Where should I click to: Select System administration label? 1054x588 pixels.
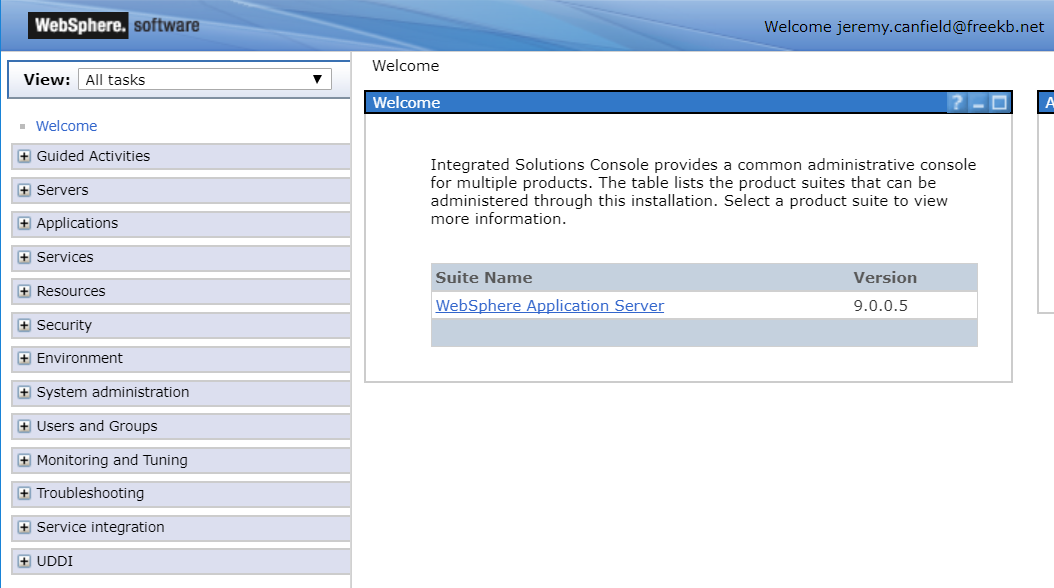(113, 392)
